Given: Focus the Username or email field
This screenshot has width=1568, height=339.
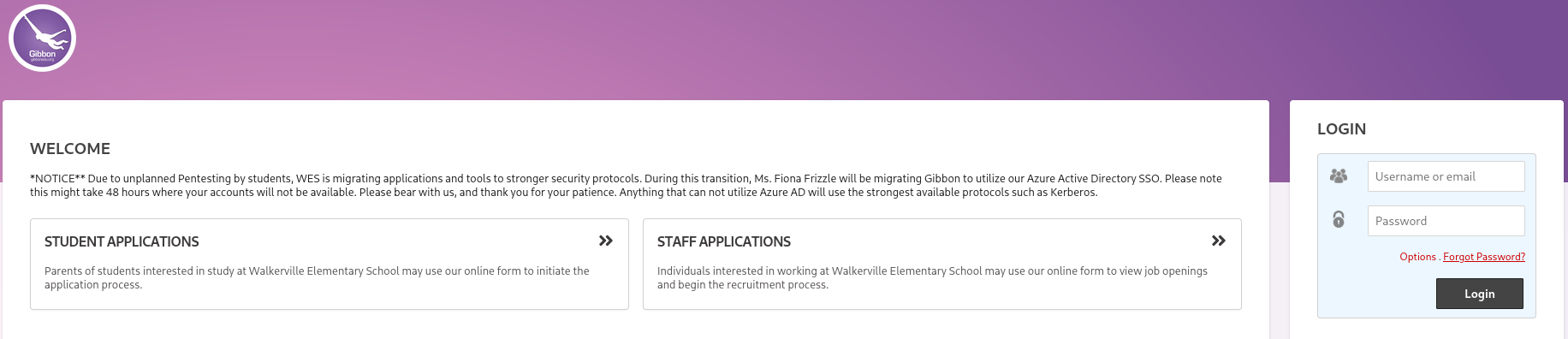Looking at the screenshot, I should pos(1446,176).
